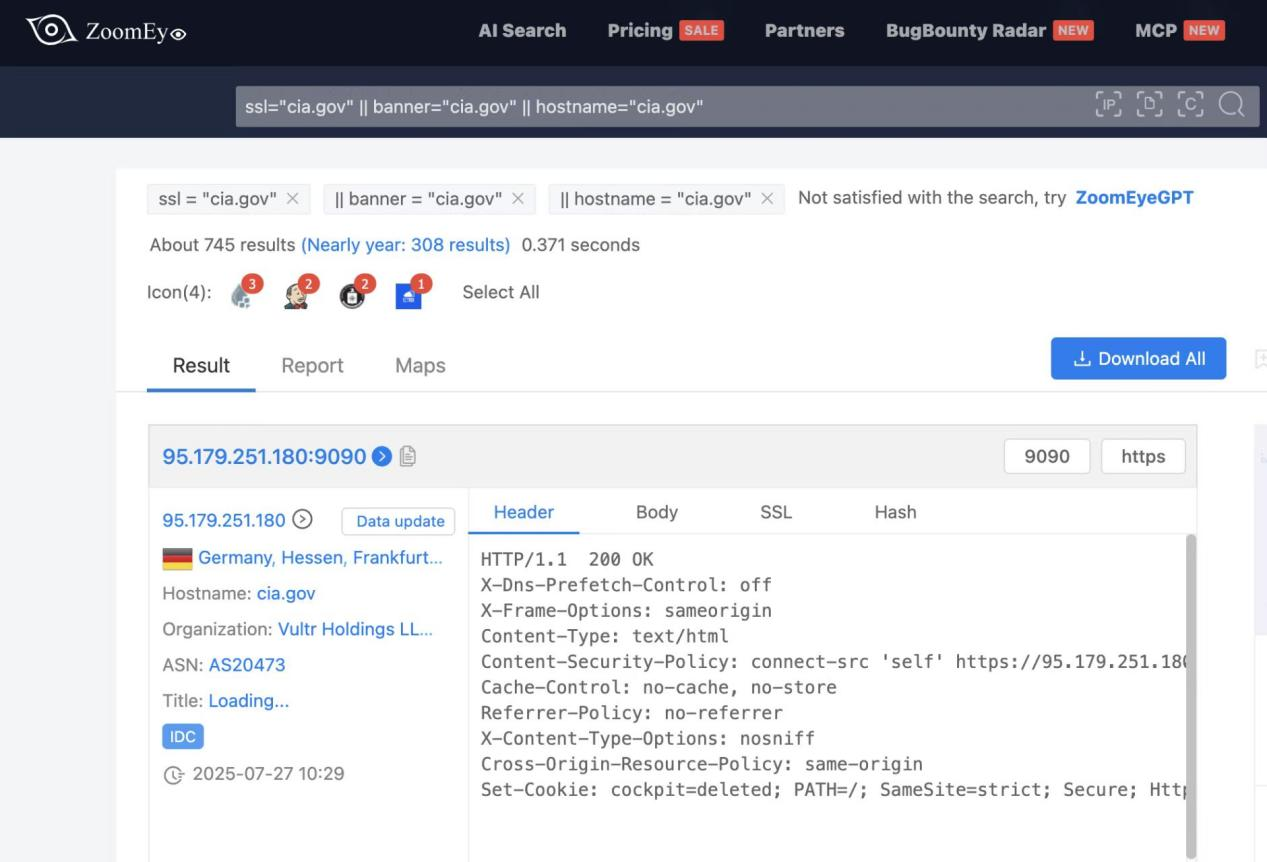Click the X-Frame-Options: sameorigin line
The width and height of the screenshot is (1267, 862).
pos(626,610)
